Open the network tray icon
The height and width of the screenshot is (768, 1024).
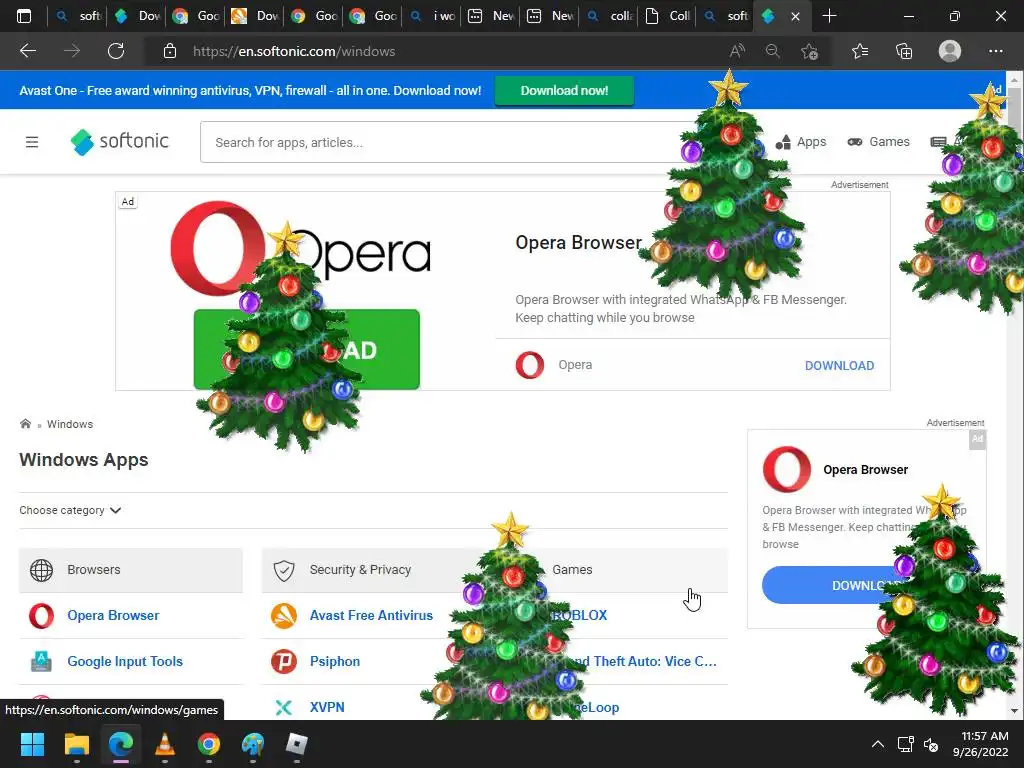[x=905, y=744]
